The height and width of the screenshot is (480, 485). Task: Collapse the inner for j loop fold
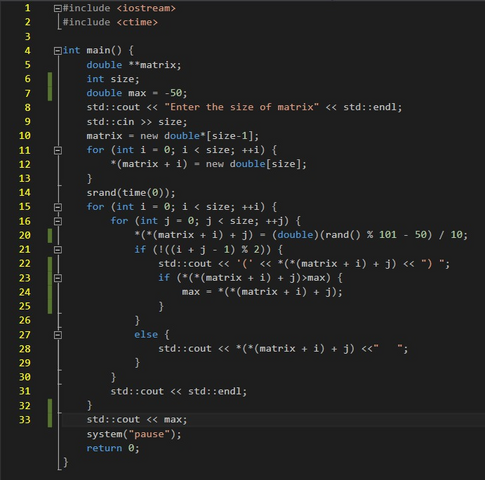58,221
